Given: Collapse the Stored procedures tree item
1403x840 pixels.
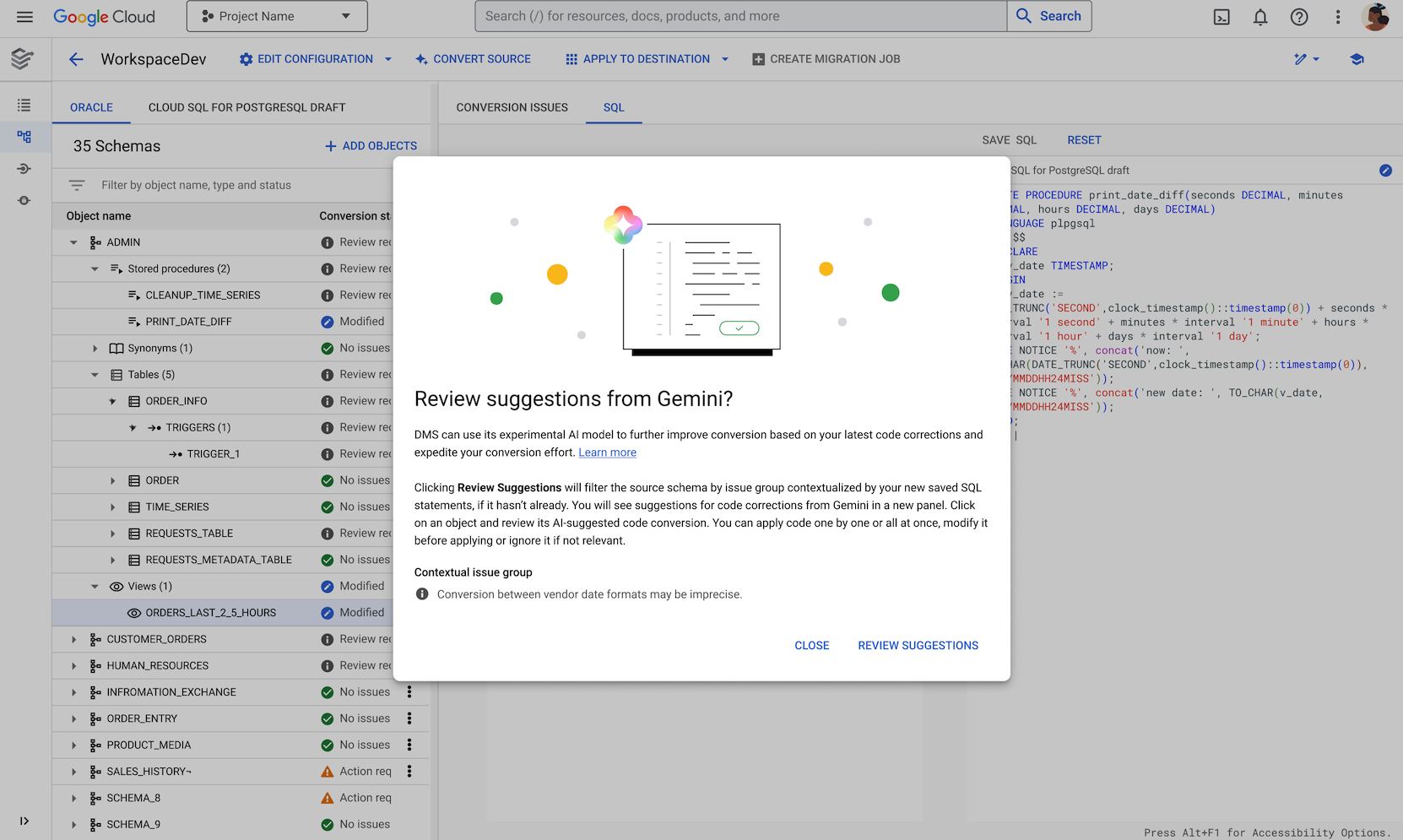Looking at the screenshot, I should pyautogui.click(x=95, y=268).
